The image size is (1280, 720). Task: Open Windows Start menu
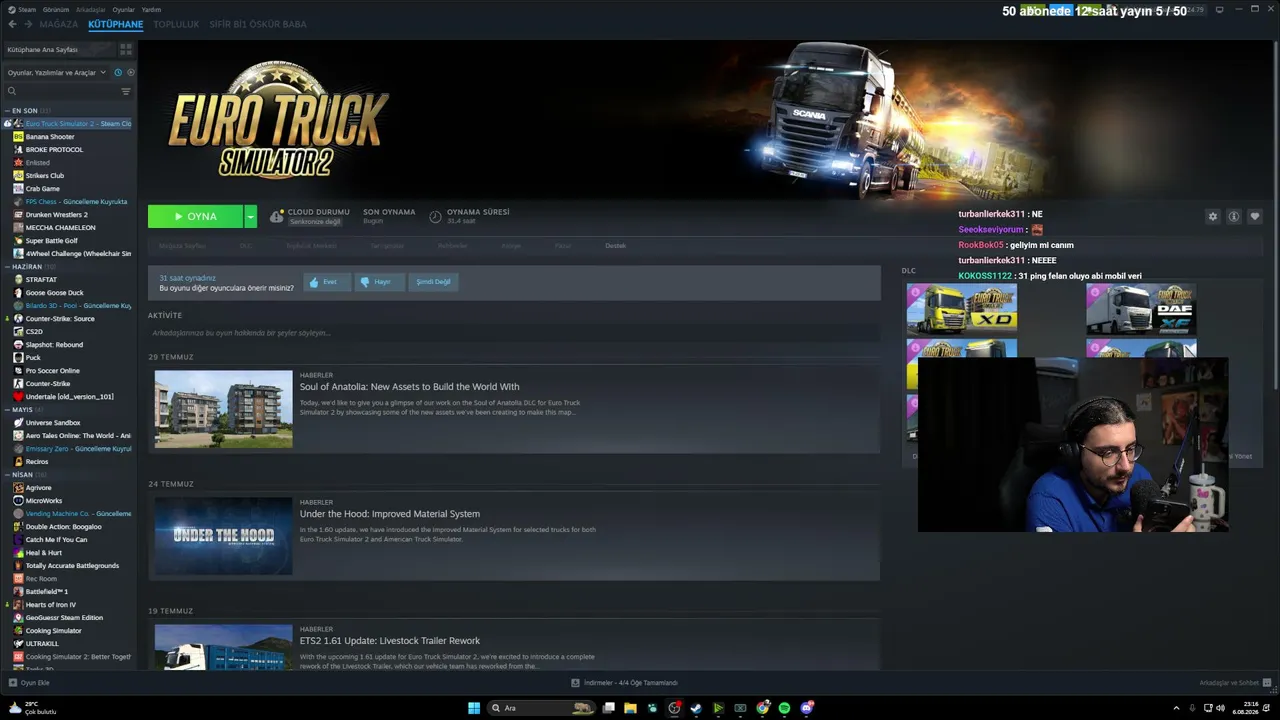click(x=474, y=708)
